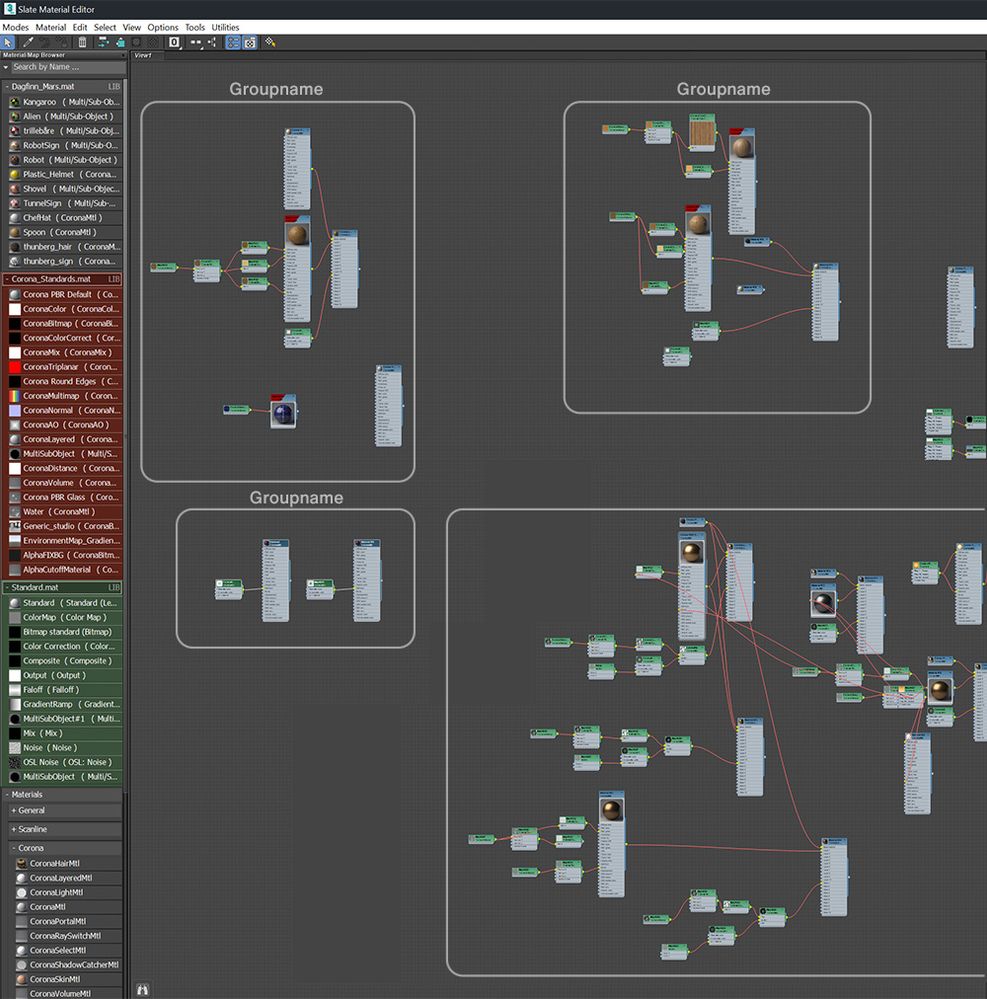This screenshot has height=999, width=987.
Task: Toggle the Show Background zero button
Action: (x=173, y=42)
